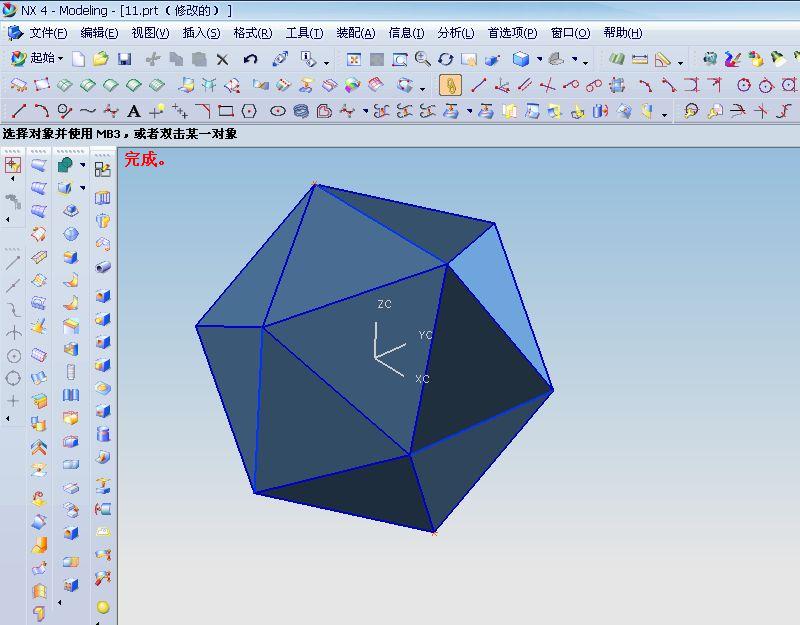
Task: Click the four-point surface icon
Action: [42, 85]
